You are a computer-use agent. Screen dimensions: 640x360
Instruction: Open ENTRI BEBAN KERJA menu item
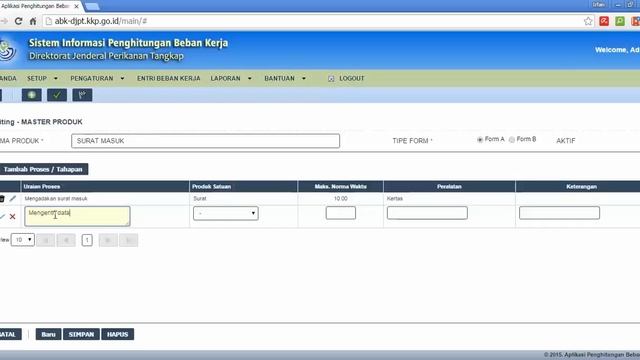169,78
